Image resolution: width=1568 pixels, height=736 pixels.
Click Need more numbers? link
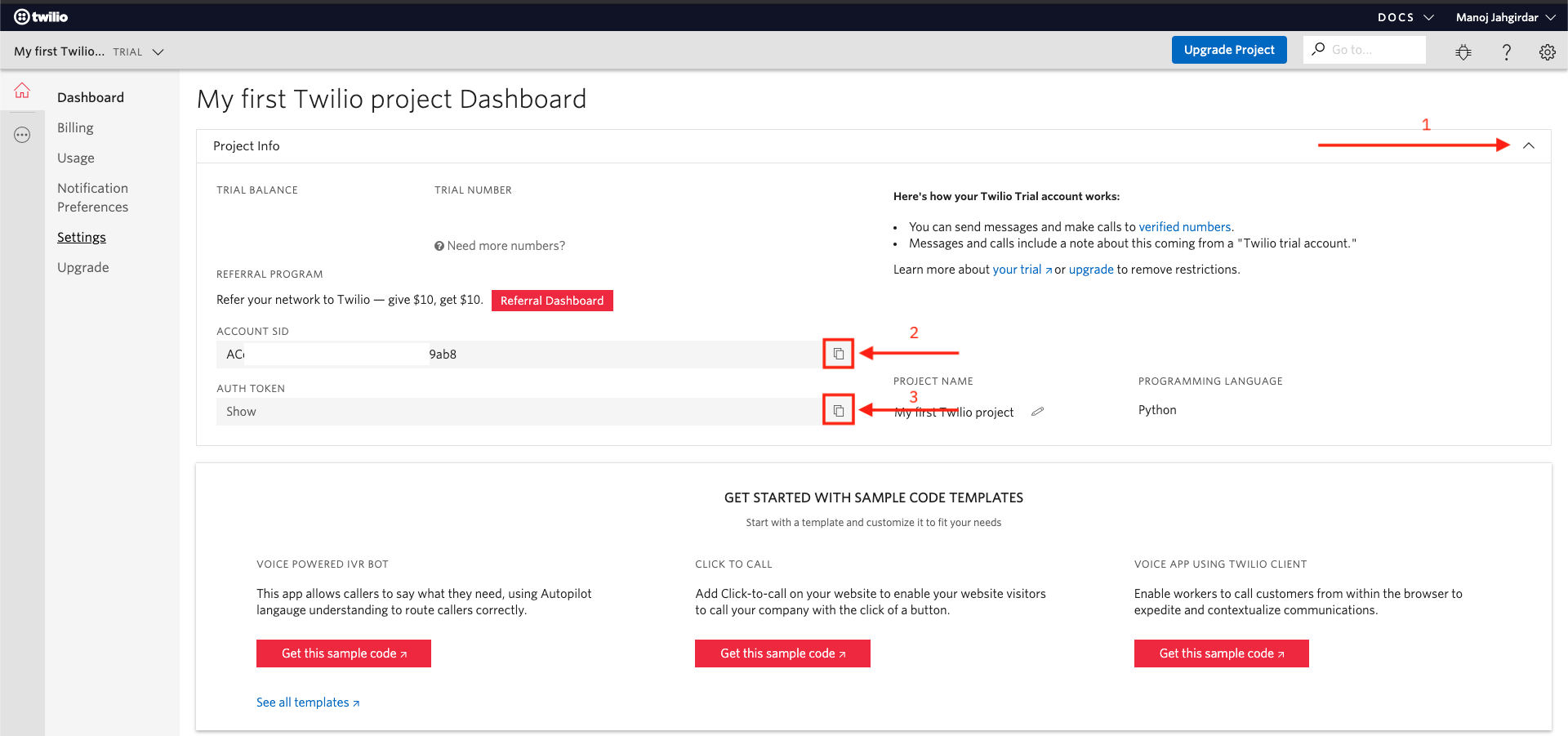(x=506, y=246)
